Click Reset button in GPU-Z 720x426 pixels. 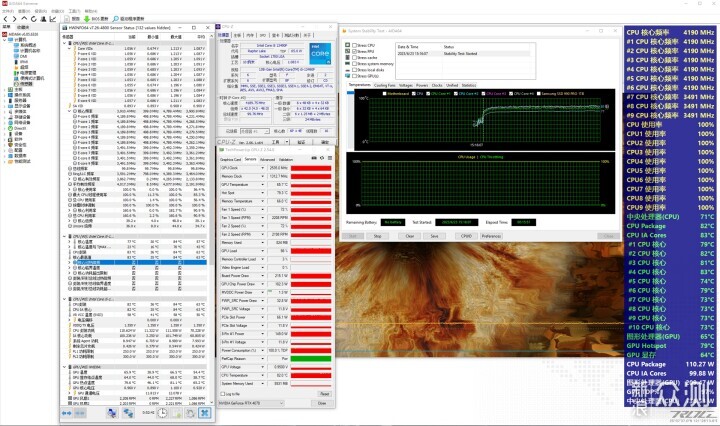(x=324, y=394)
